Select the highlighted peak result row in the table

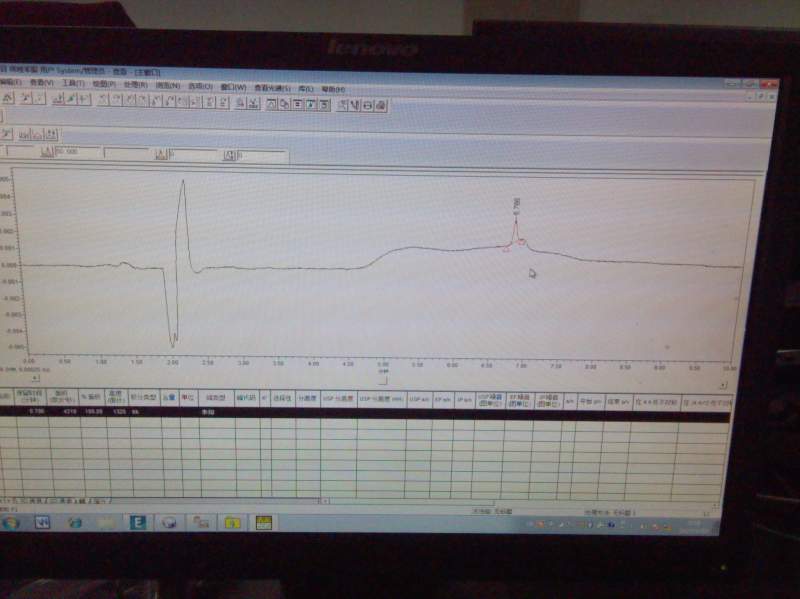click(364, 412)
